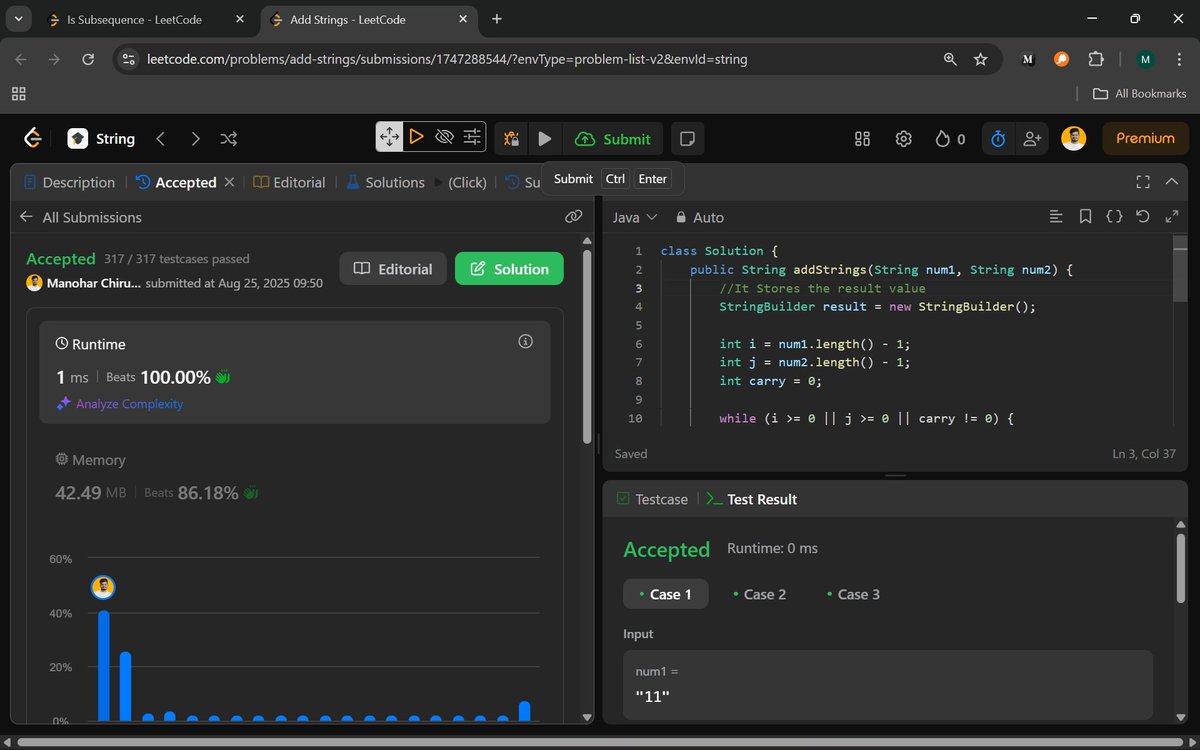
Task: Click the format code lines icon
Action: coord(1055,216)
